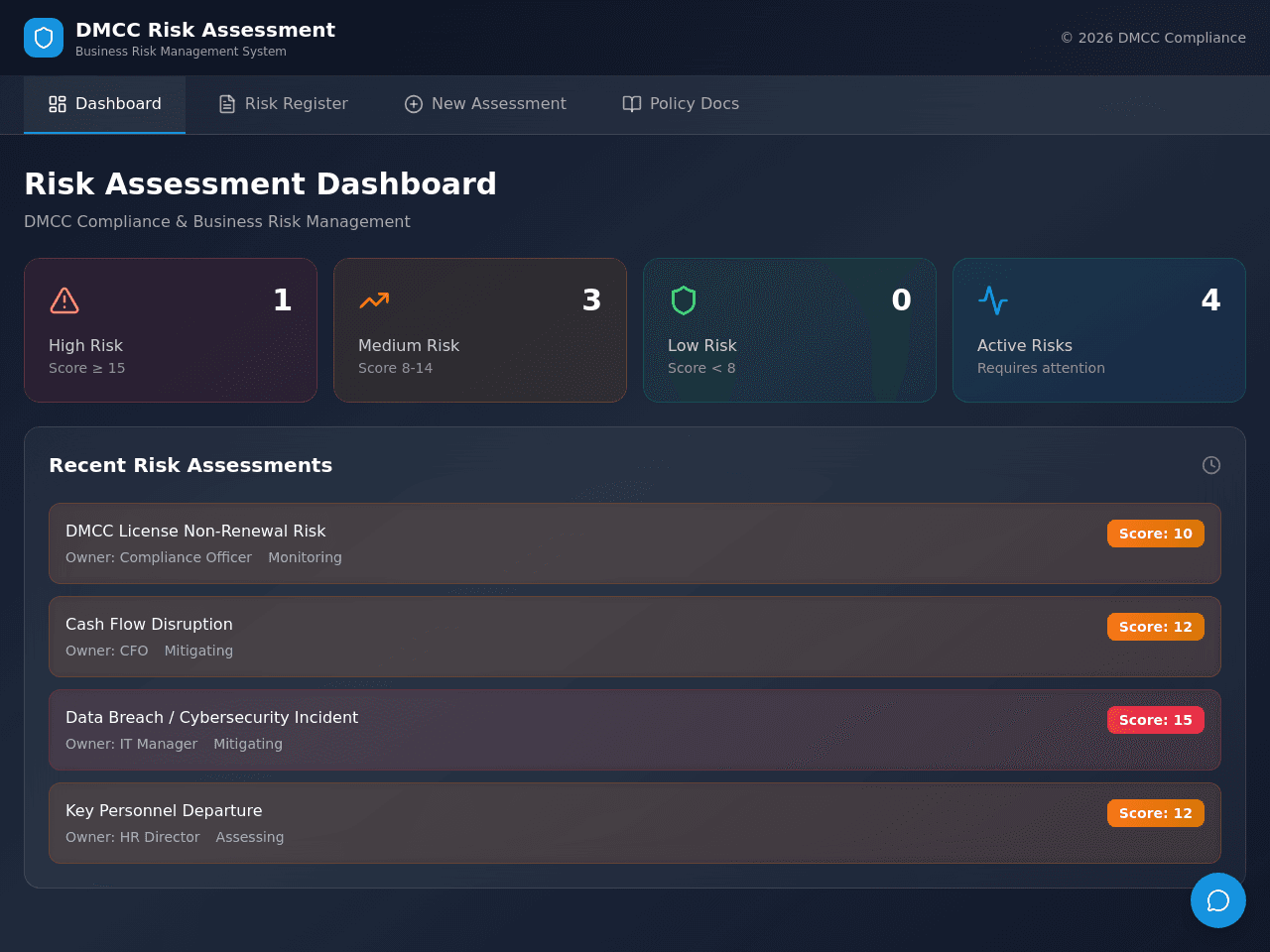Click the Requires attention caption
Screen dimensions: 1270x952
pos(1041,368)
